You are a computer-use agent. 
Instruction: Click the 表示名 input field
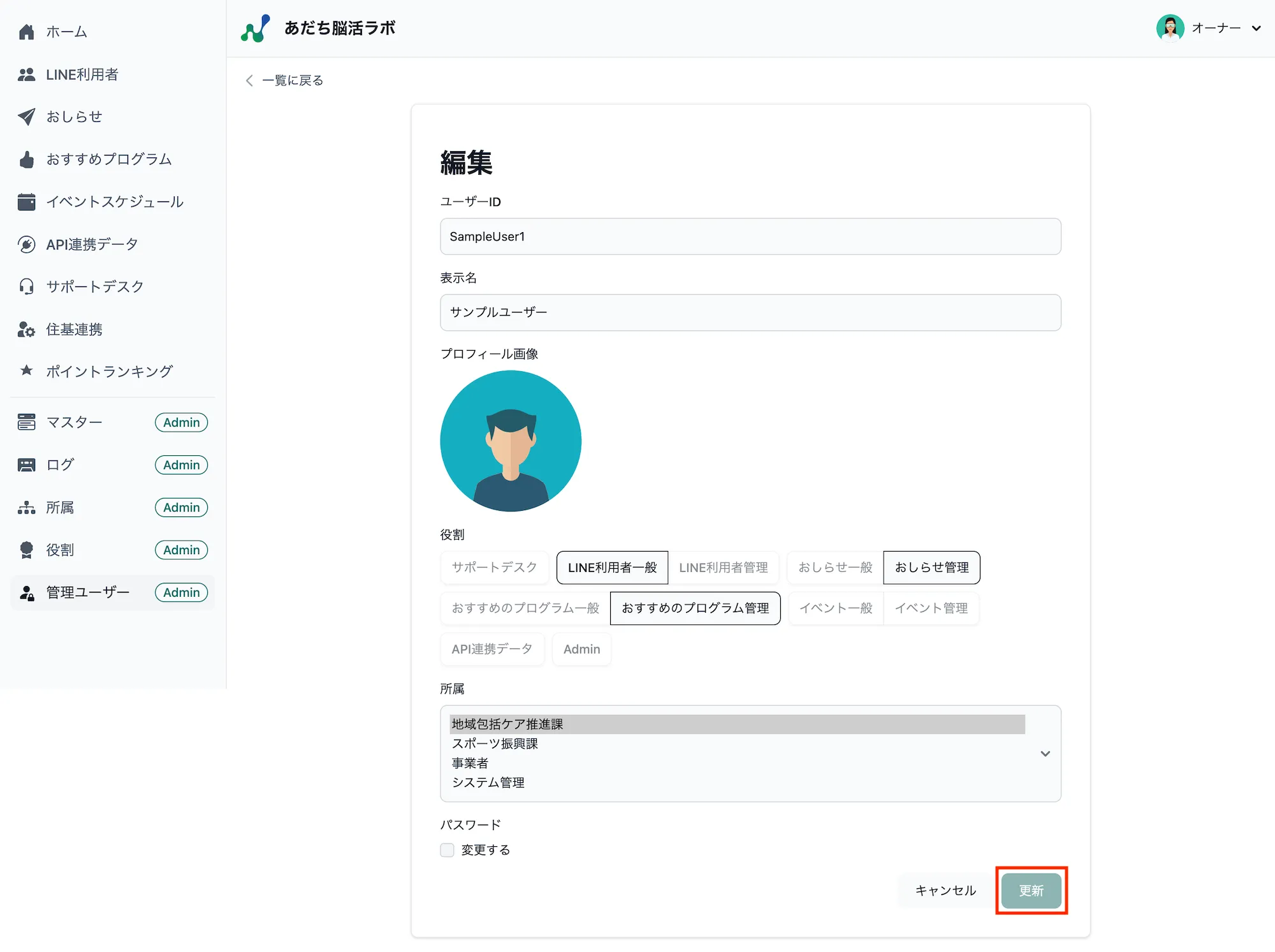[x=750, y=312]
